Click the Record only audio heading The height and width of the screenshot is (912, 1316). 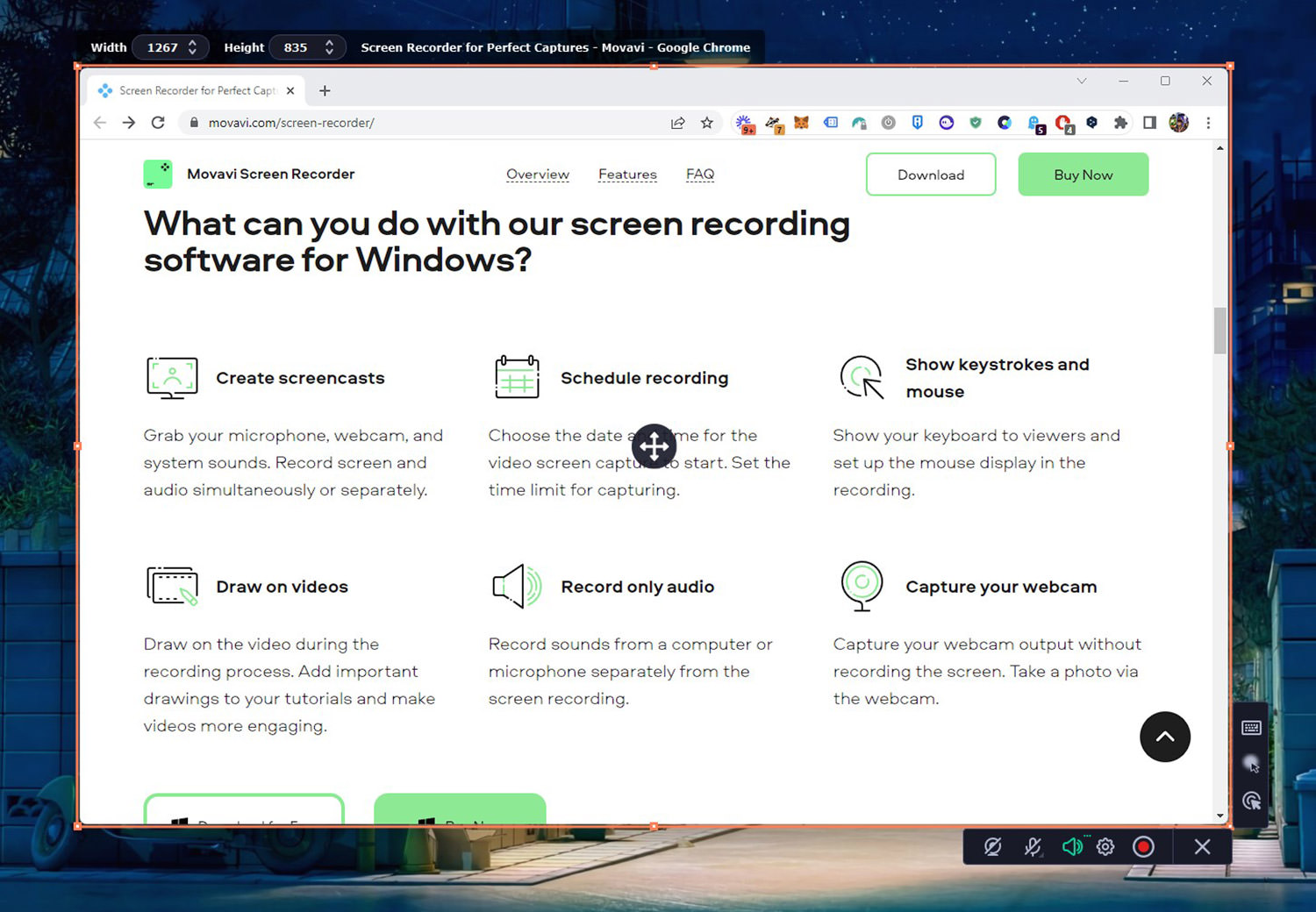tap(638, 587)
